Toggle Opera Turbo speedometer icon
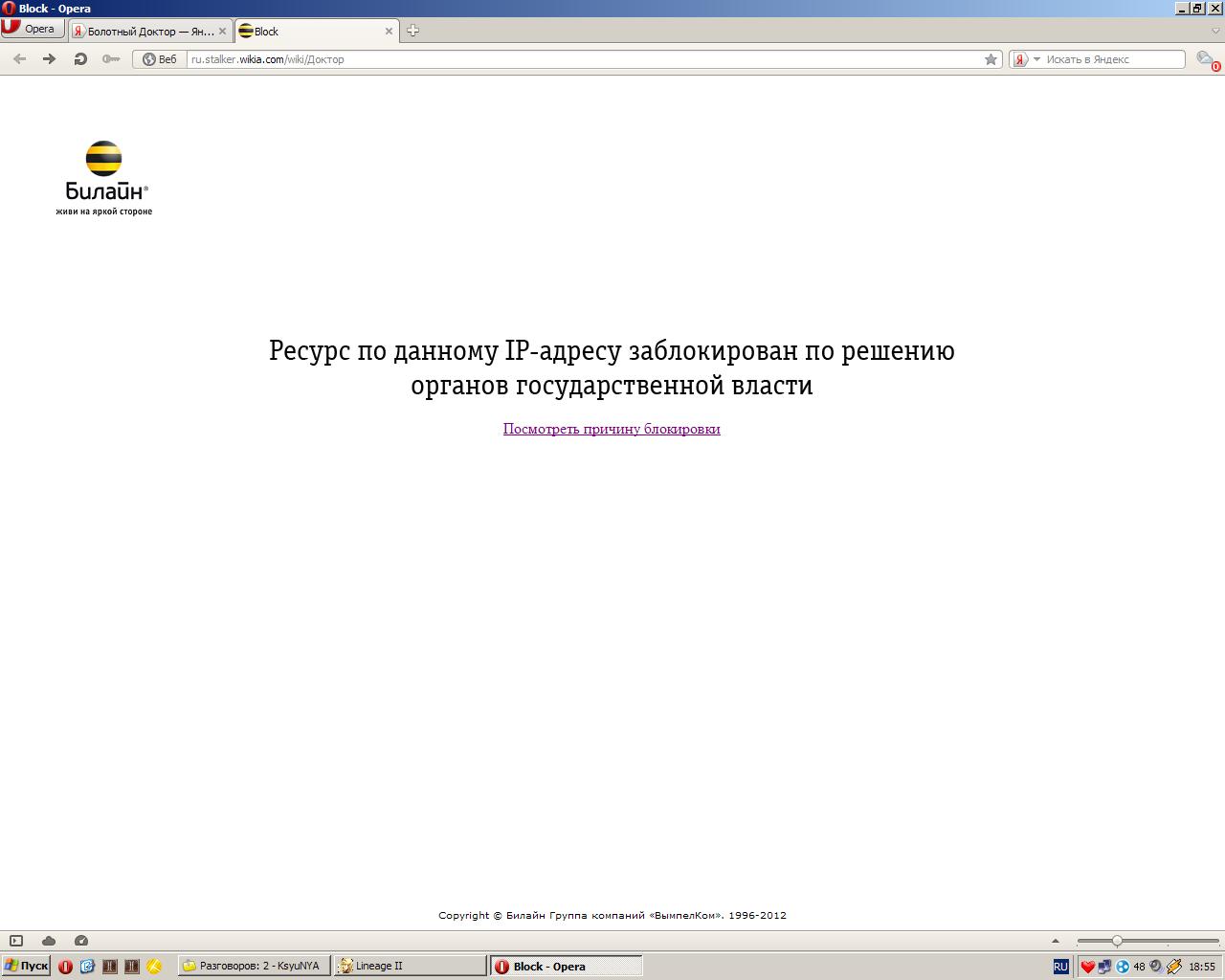The width and height of the screenshot is (1225, 980). [81, 941]
